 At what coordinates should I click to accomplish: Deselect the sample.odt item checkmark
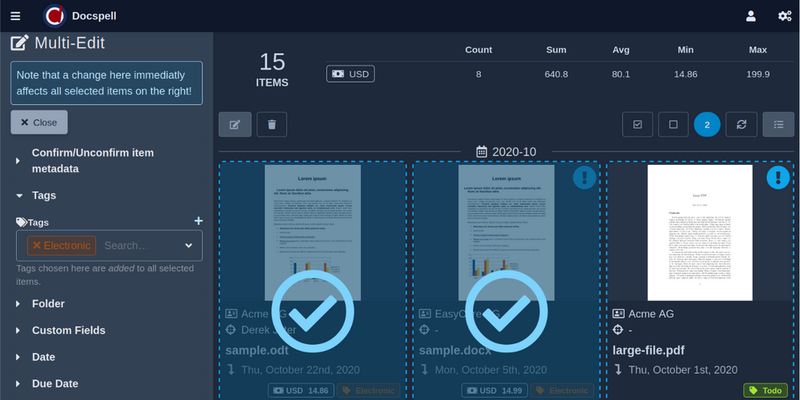(x=312, y=311)
